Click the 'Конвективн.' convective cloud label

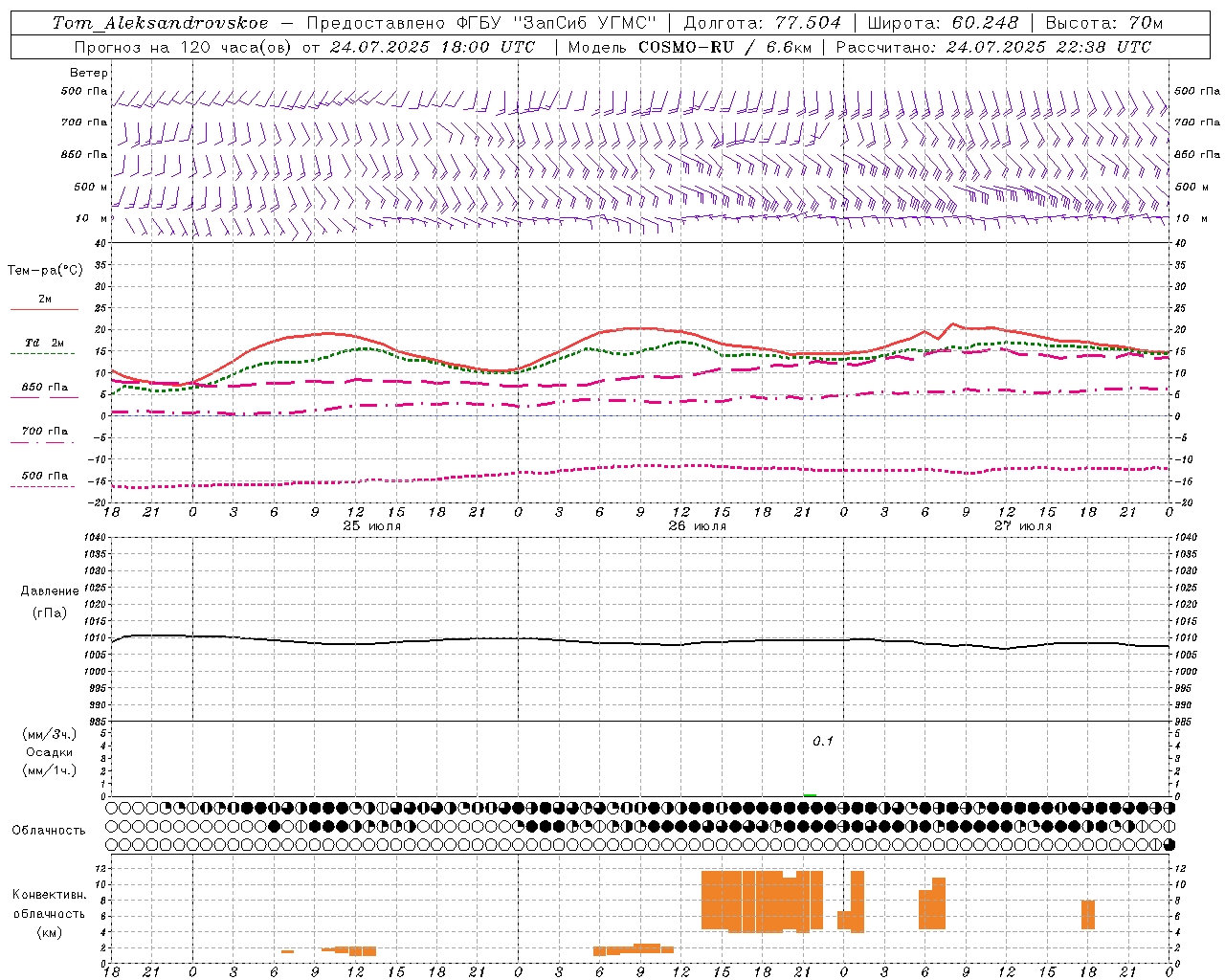pyautogui.click(x=49, y=895)
